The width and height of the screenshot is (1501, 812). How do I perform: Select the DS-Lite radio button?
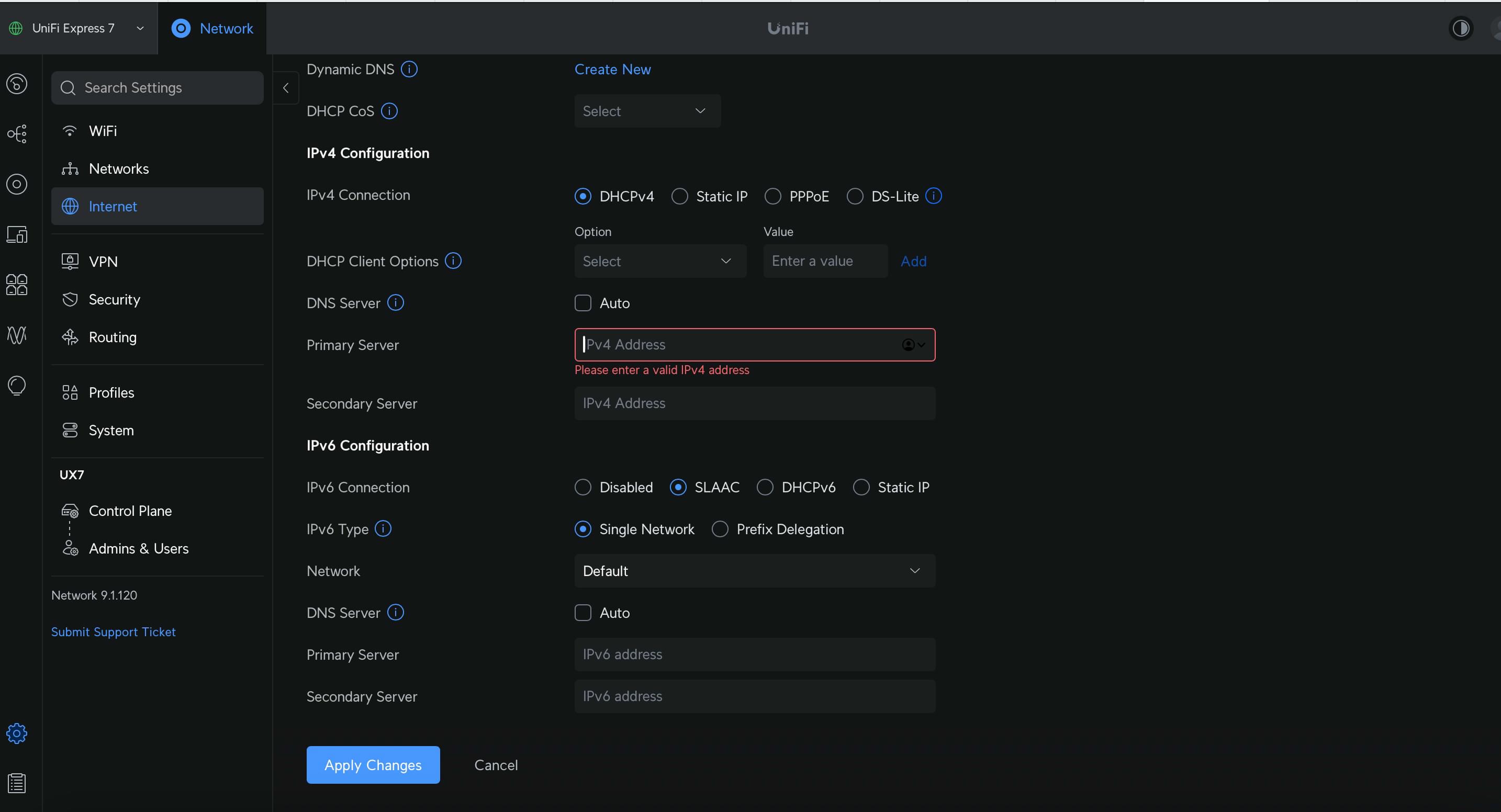pyautogui.click(x=855, y=196)
